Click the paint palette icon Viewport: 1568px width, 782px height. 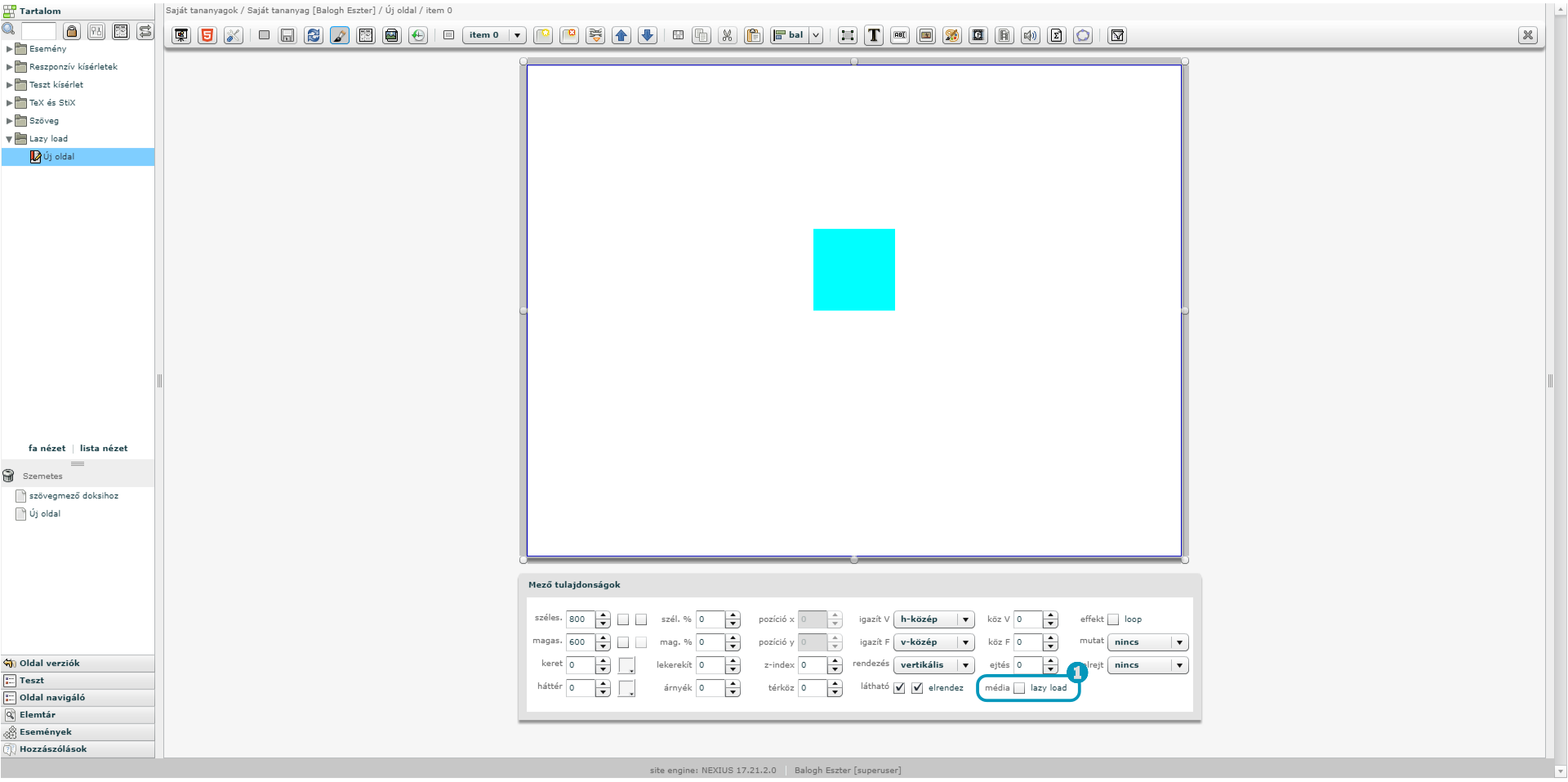click(x=952, y=35)
